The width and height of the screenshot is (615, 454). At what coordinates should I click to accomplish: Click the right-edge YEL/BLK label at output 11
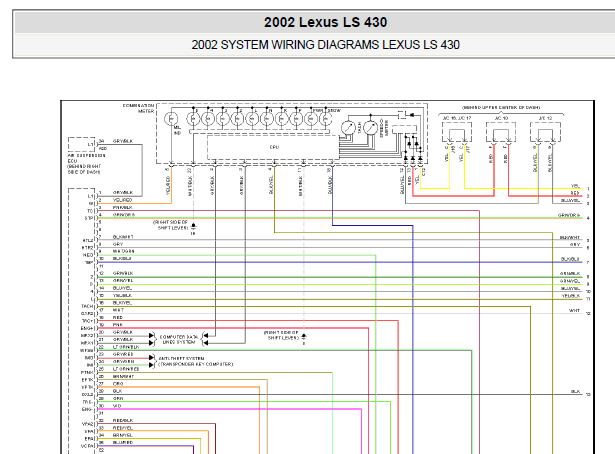coord(571,296)
